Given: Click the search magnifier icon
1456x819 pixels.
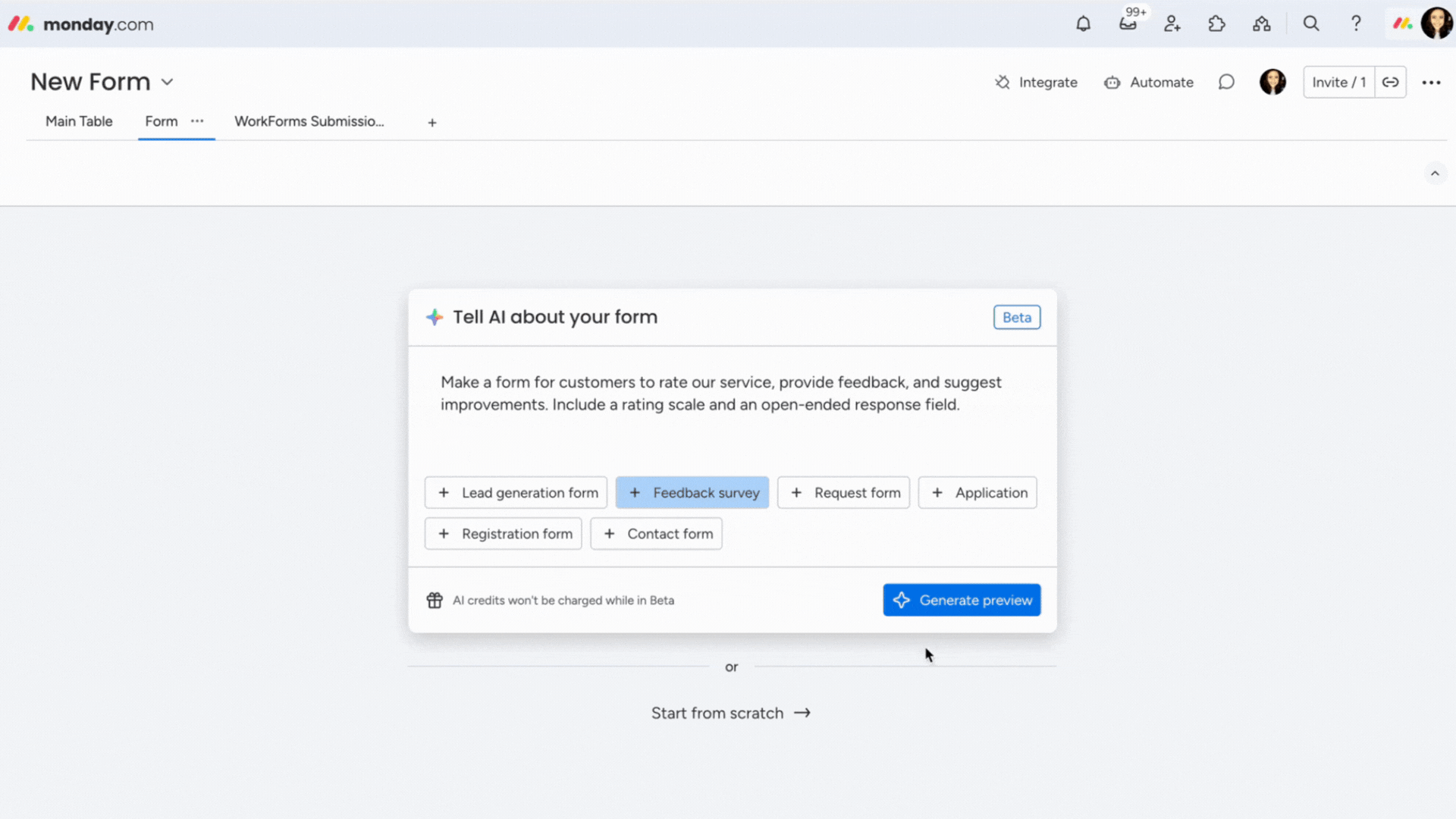Looking at the screenshot, I should [x=1311, y=24].
